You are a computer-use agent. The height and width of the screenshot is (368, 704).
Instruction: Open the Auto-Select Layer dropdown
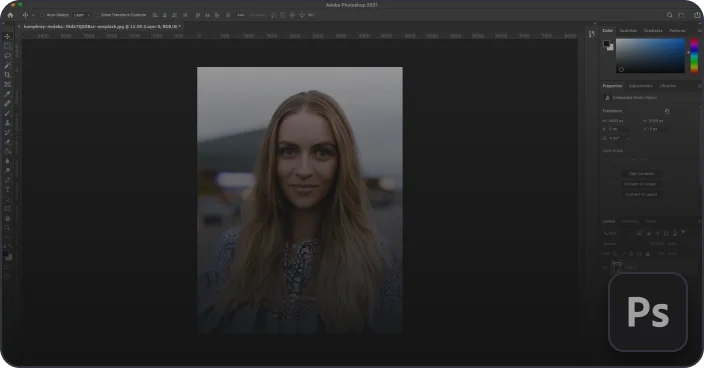[81, 15]
